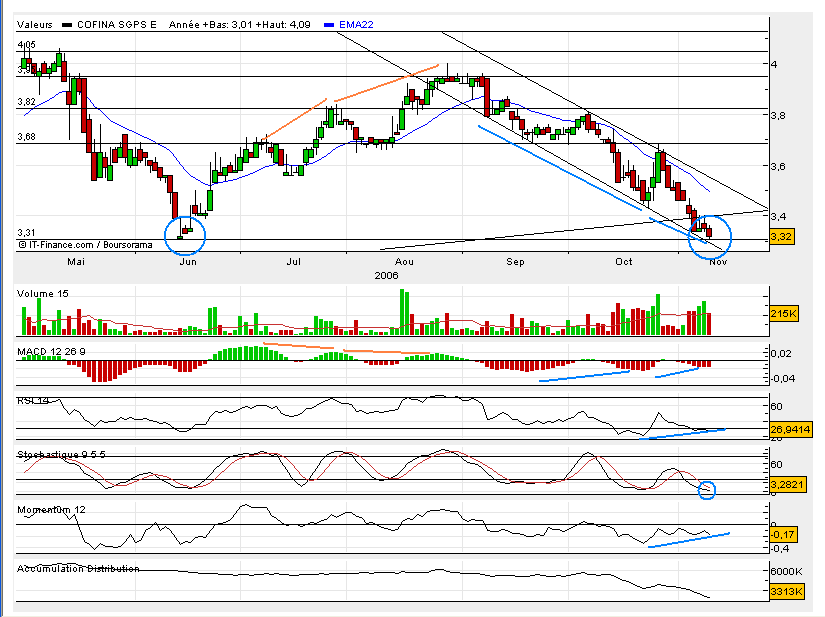Screen dimensions: 825x617
Task: Click the yellow 3313K accumulation value tag
Action: (787, 592)
